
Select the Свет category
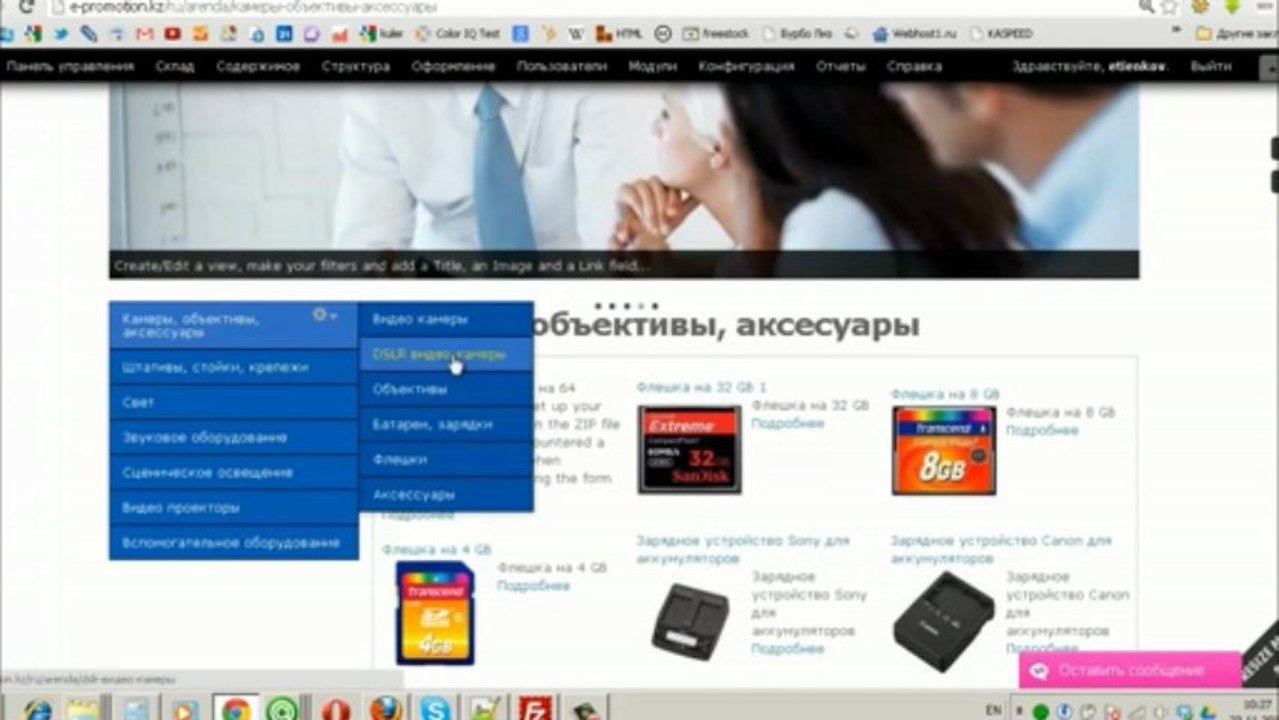233,402
